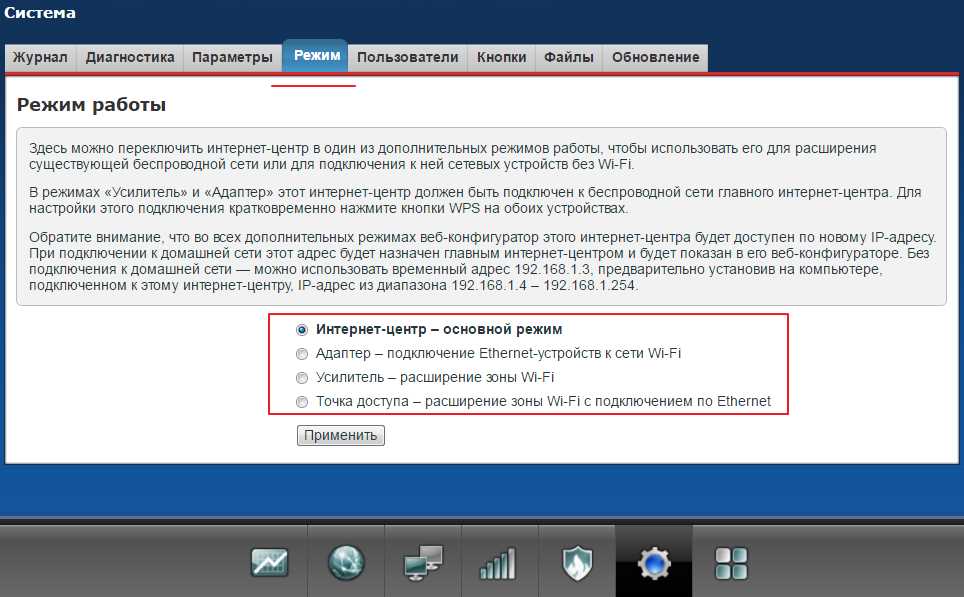Select Усилитель mode radio button
Image resolution: width=964 pixels, height=597 pixels.
(x=302, y=378)
